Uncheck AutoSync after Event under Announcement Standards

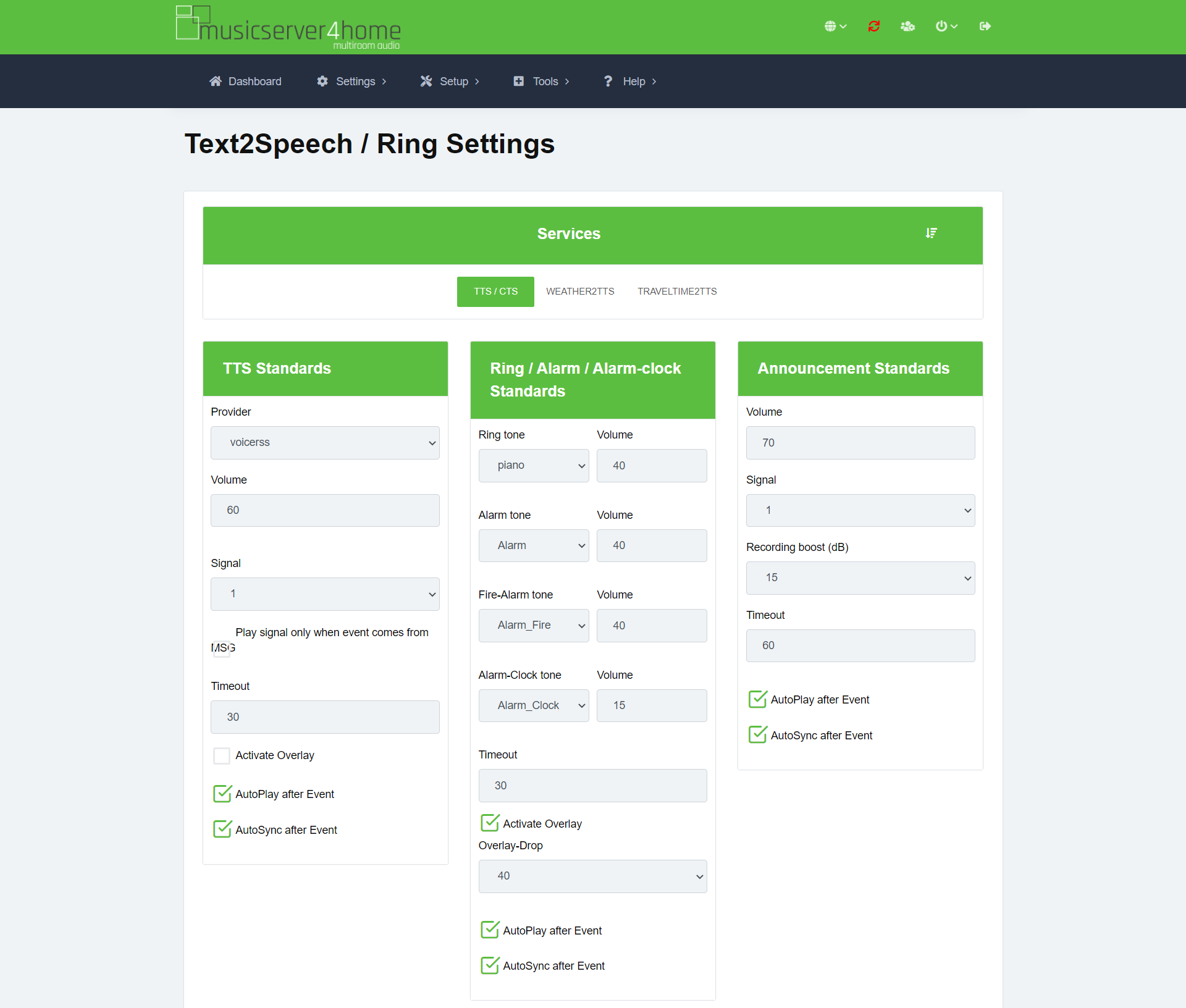(x=757, y=735)
